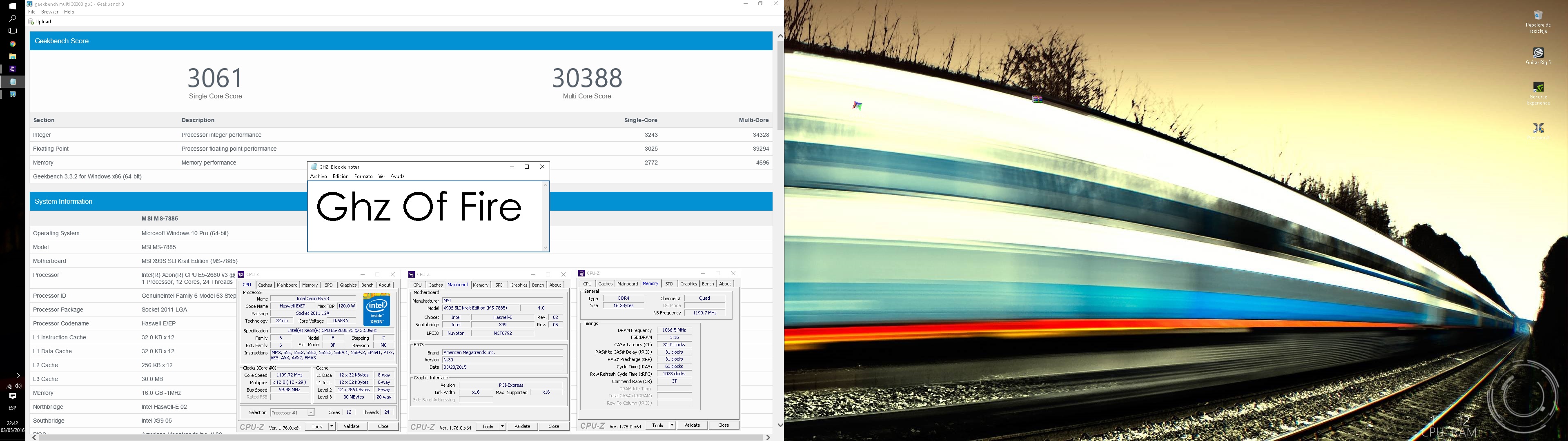Click Close button in middle CPU-Z window
This screenshot has height=441, width=1568.
point(554,426)
